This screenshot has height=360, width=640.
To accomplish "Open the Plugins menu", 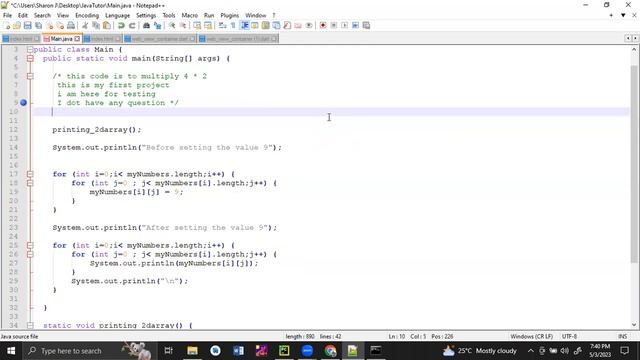I will tap(230, 16).
